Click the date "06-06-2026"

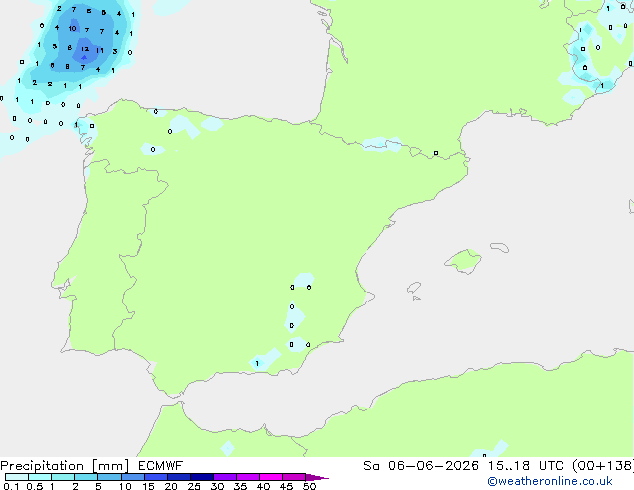pos(433,466)
